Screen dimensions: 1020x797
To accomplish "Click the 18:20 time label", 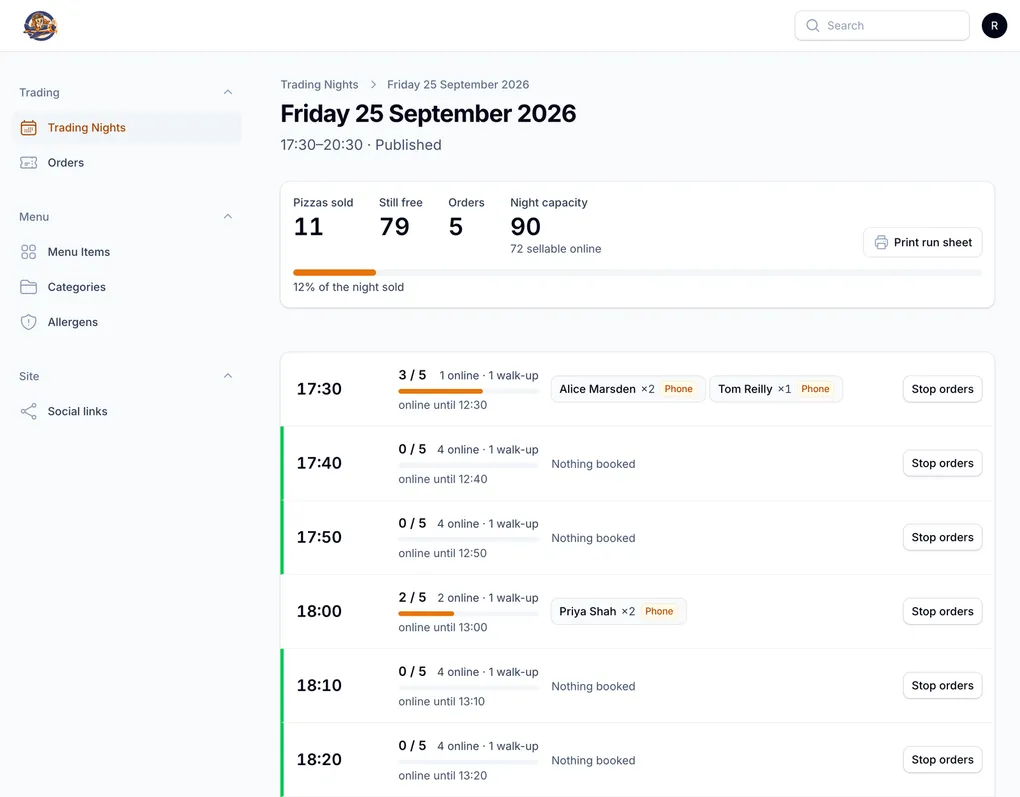I will pos(319,760).
